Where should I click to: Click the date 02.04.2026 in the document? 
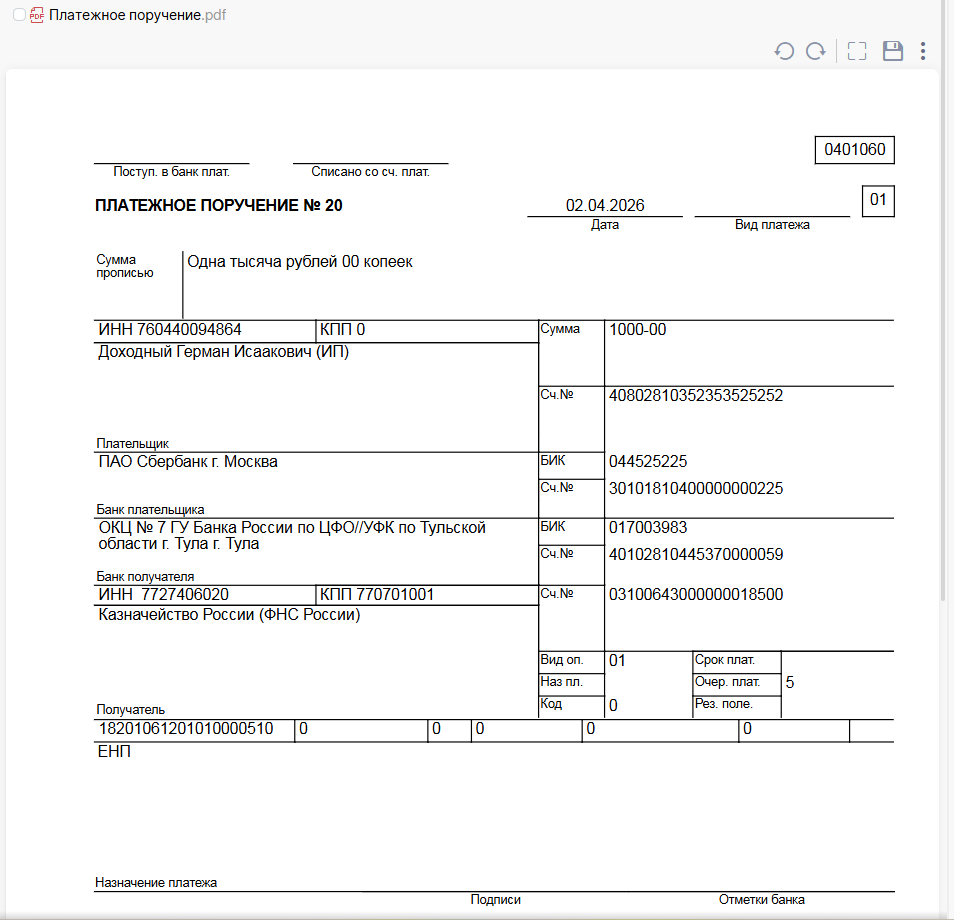605,206
